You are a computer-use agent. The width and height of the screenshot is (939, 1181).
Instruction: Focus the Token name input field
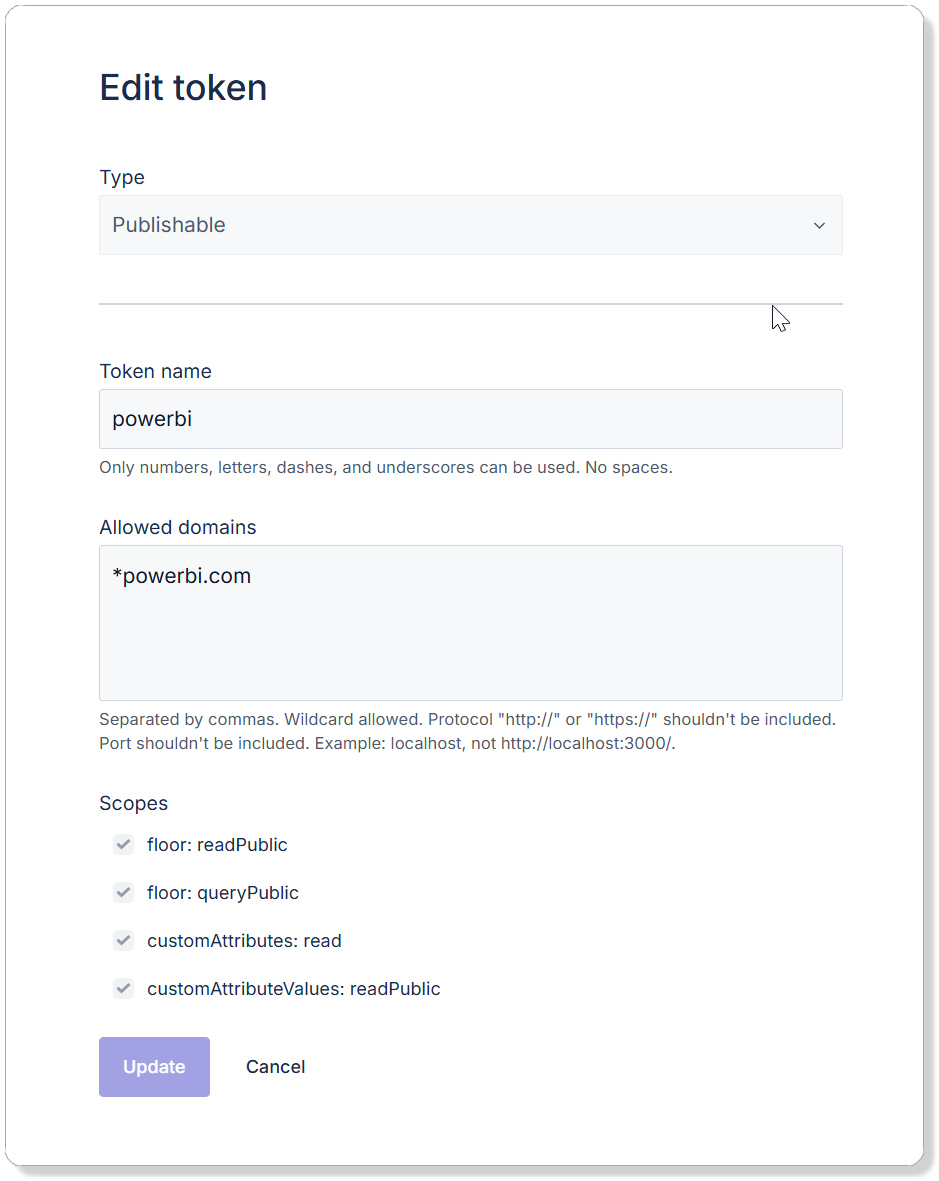click(470, 419)
